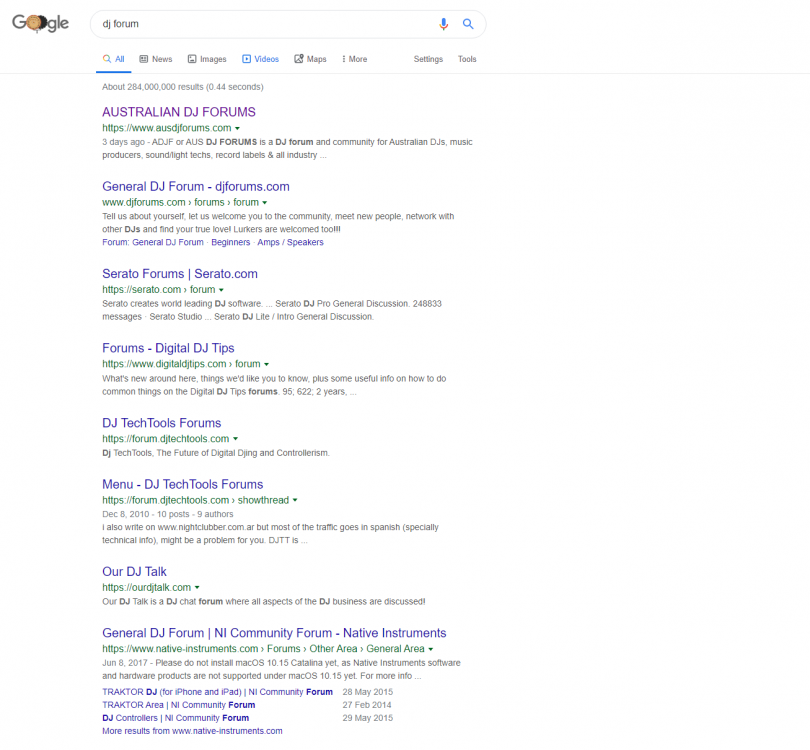Viewport: 810px width, 750px height.
Task: Open AUSTRALIAN DJ FORUMS result
Action: point(179,112)
